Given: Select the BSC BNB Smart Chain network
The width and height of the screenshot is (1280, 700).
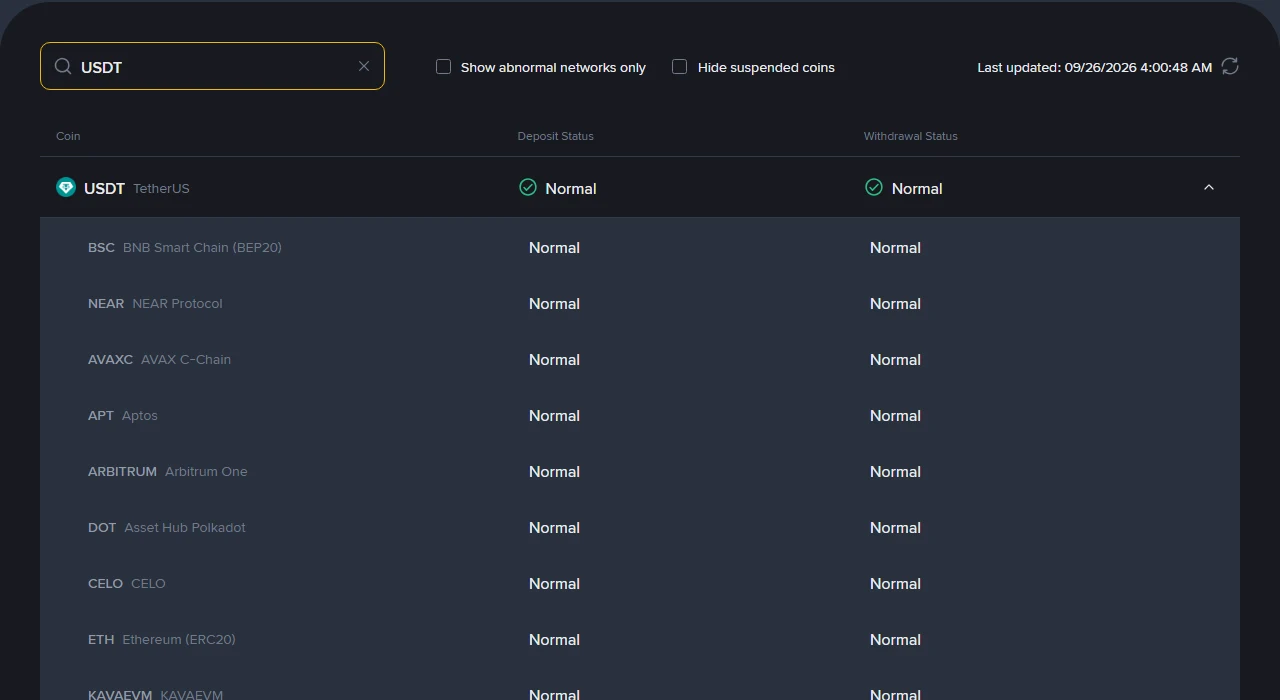Looking at the screenshot, I should tap(640, 247).
